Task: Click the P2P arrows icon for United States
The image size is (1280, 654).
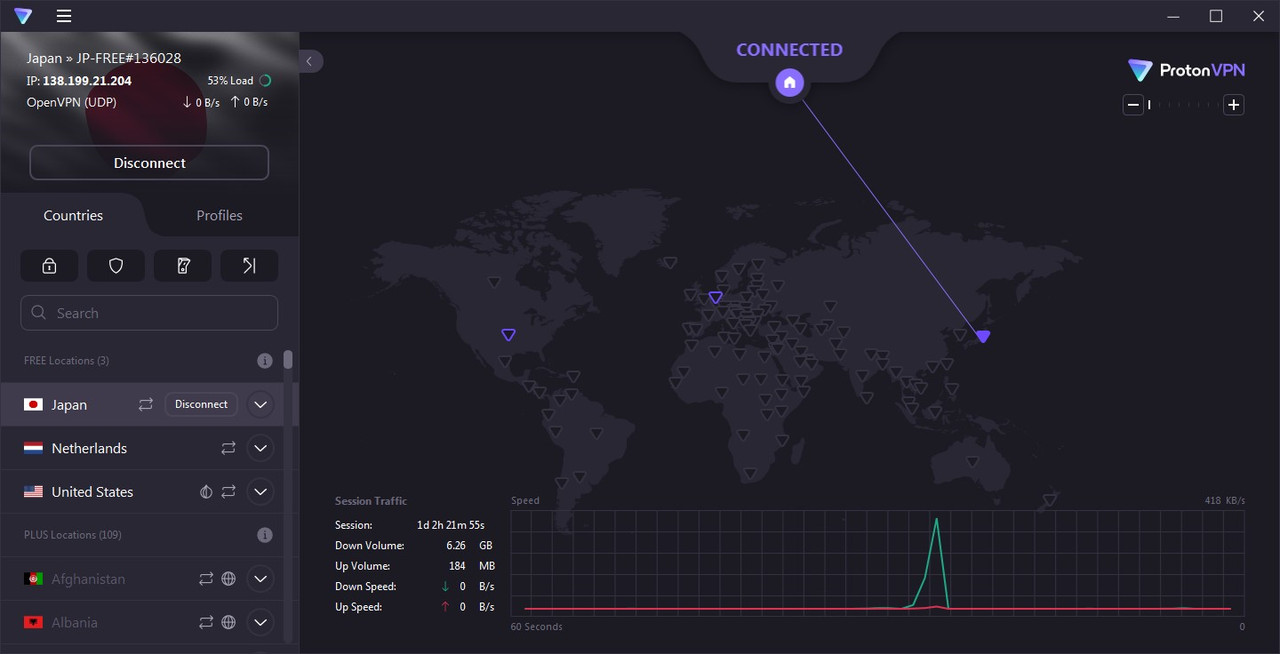Action: [x=228, y=492]
